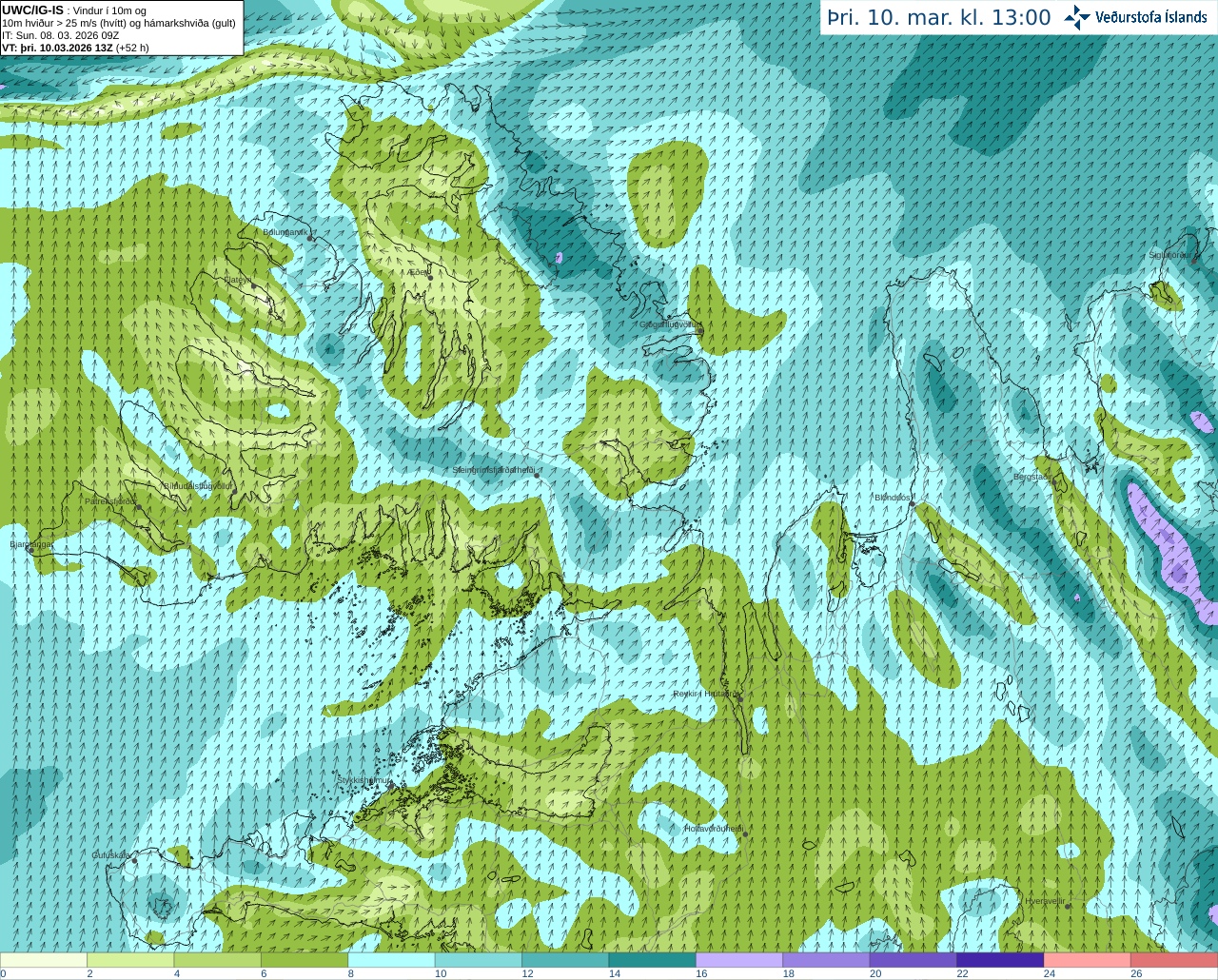Select the Holtavörðuheiði station label
1218x980 pixels.
click(x=713, y=829)
